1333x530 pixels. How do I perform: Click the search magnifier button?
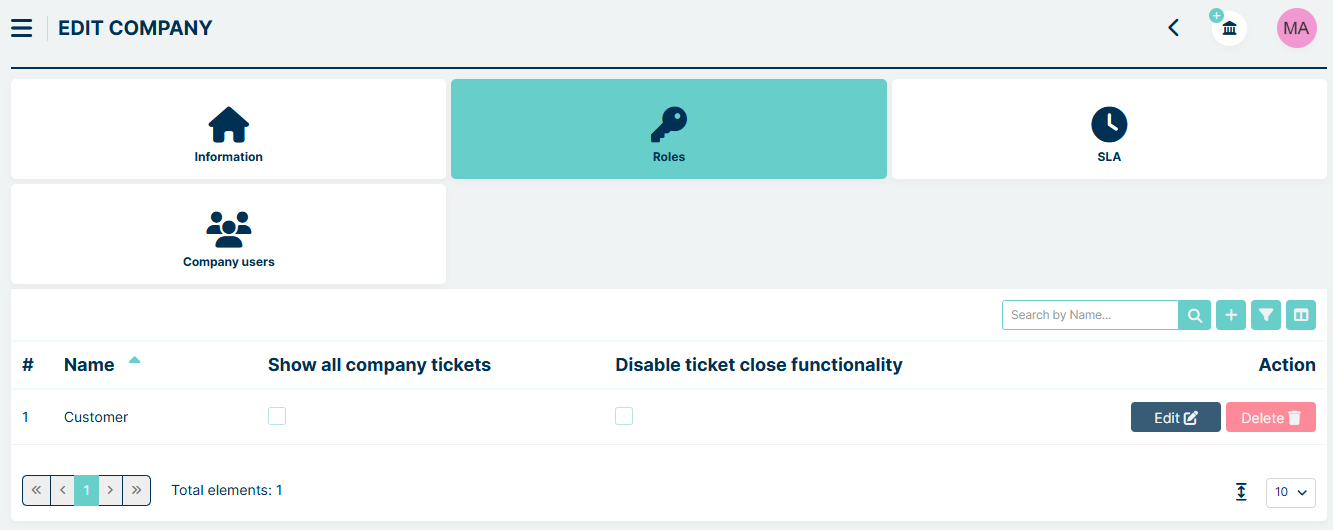coord(1195,315)
